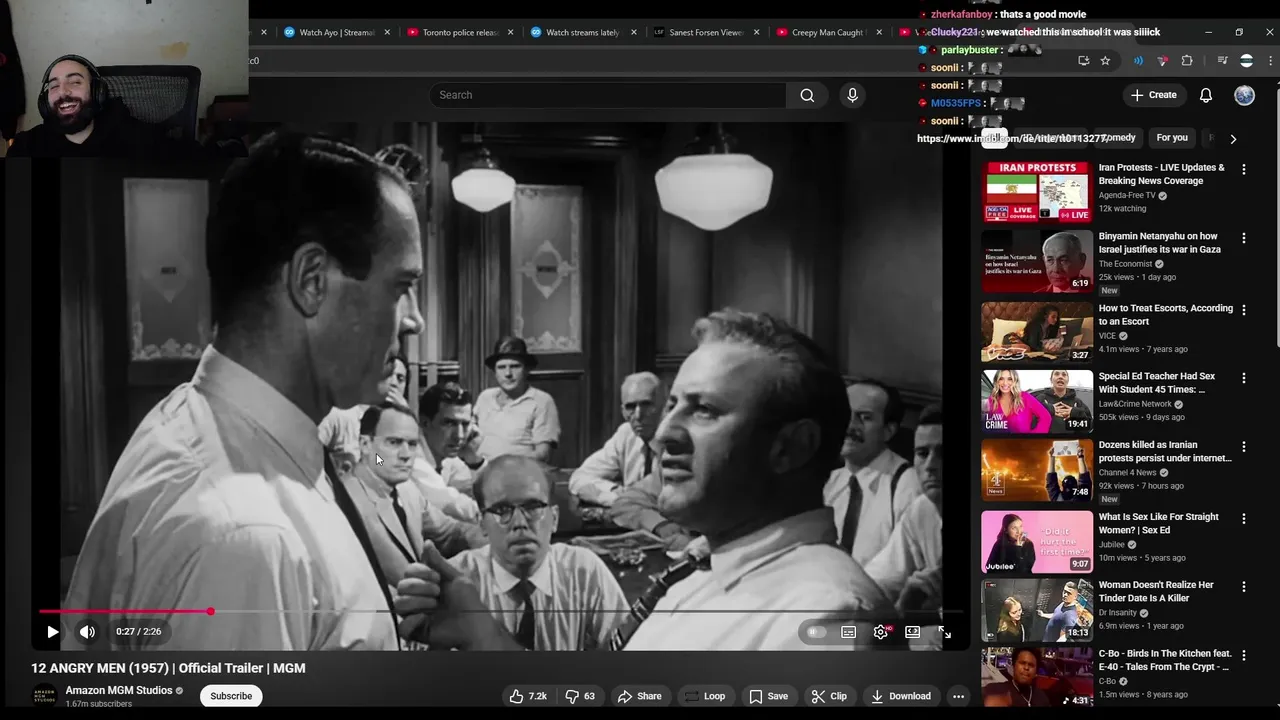Share the video
Image resolution: width=1280 pixels, height=720 pixels.
639,696
